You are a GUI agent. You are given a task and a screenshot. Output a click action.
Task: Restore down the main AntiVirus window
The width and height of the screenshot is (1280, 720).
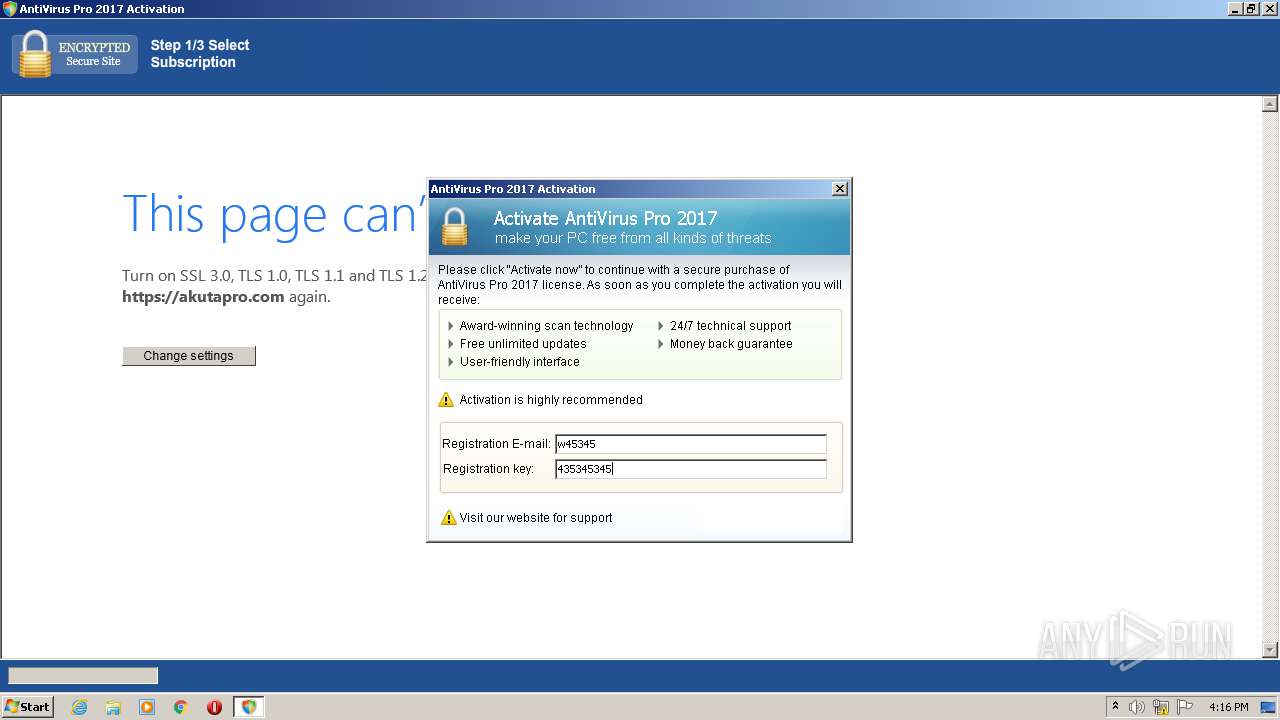tap(1251, 9)
